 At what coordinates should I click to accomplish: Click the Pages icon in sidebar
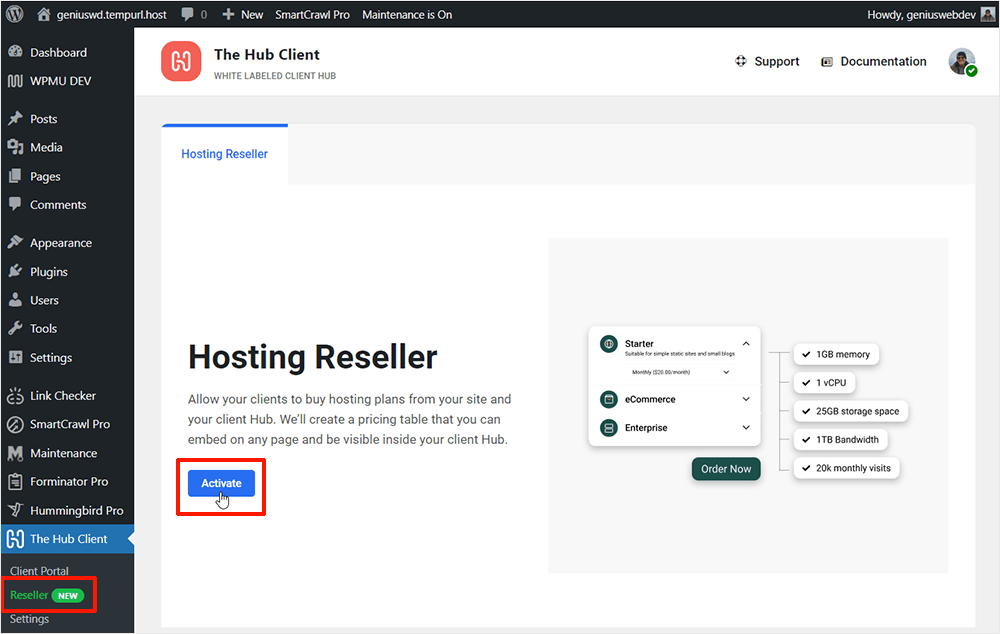pyautogui.click(x=15, y=176)
